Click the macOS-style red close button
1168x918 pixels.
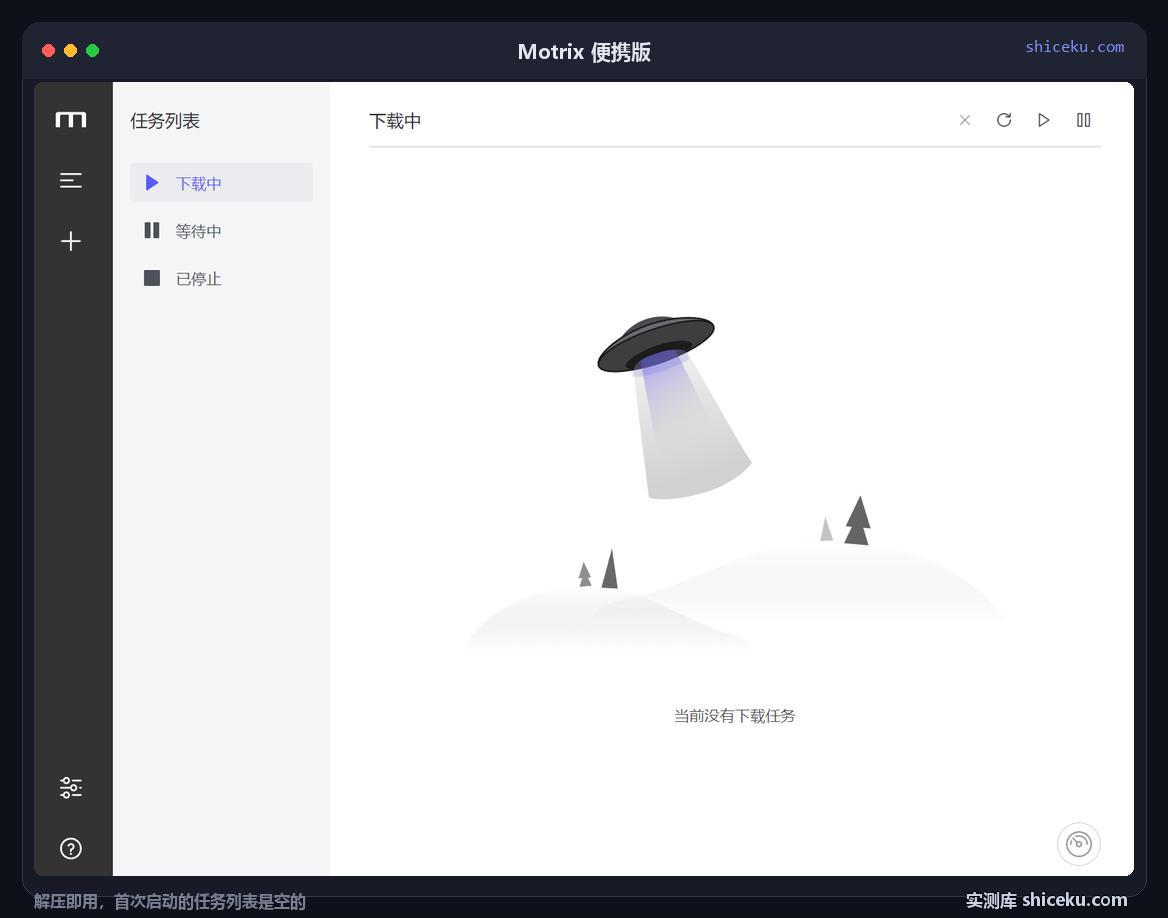click(48, 51)
